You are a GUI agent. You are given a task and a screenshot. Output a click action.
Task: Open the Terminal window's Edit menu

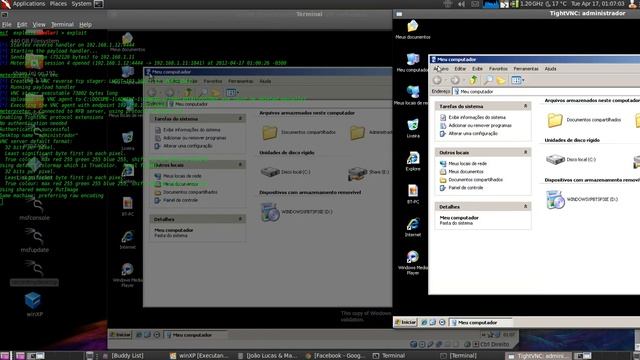(x=22, y=24)
